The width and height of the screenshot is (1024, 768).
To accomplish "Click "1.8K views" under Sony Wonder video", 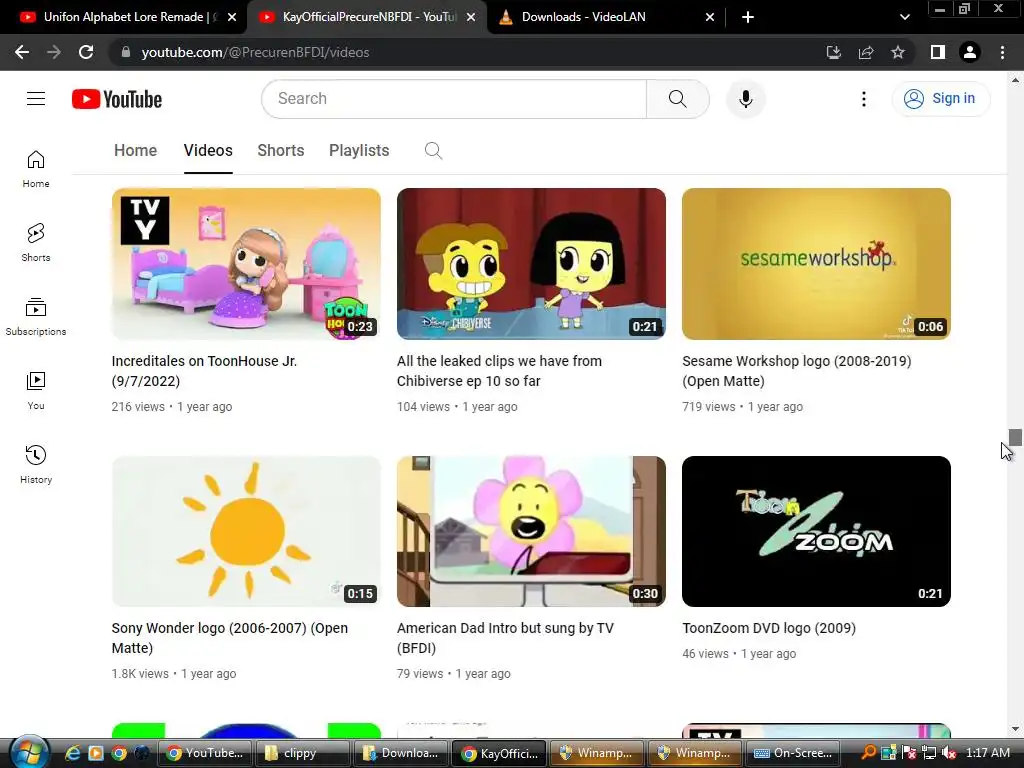I will tap(140, 674).
